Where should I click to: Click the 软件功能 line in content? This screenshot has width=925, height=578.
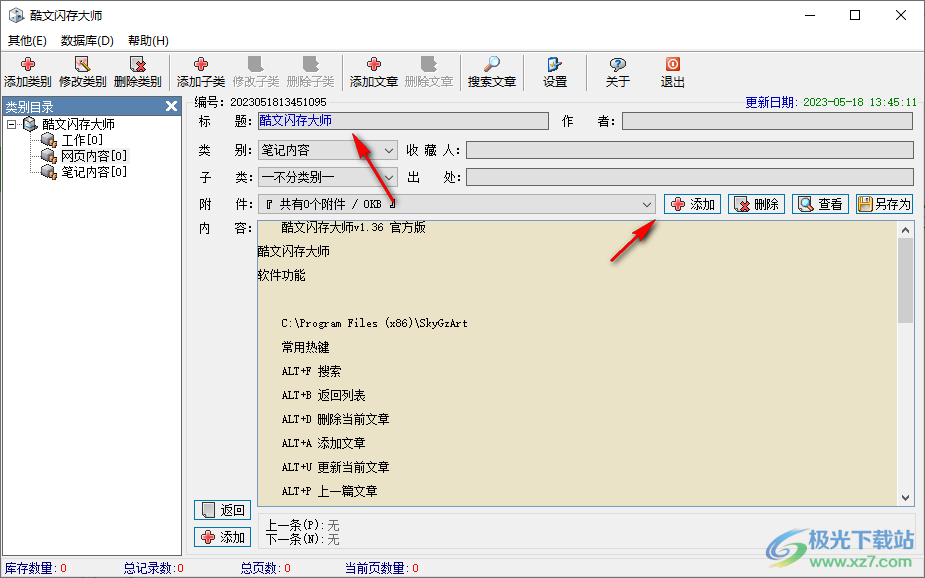[x=281, y=275]
